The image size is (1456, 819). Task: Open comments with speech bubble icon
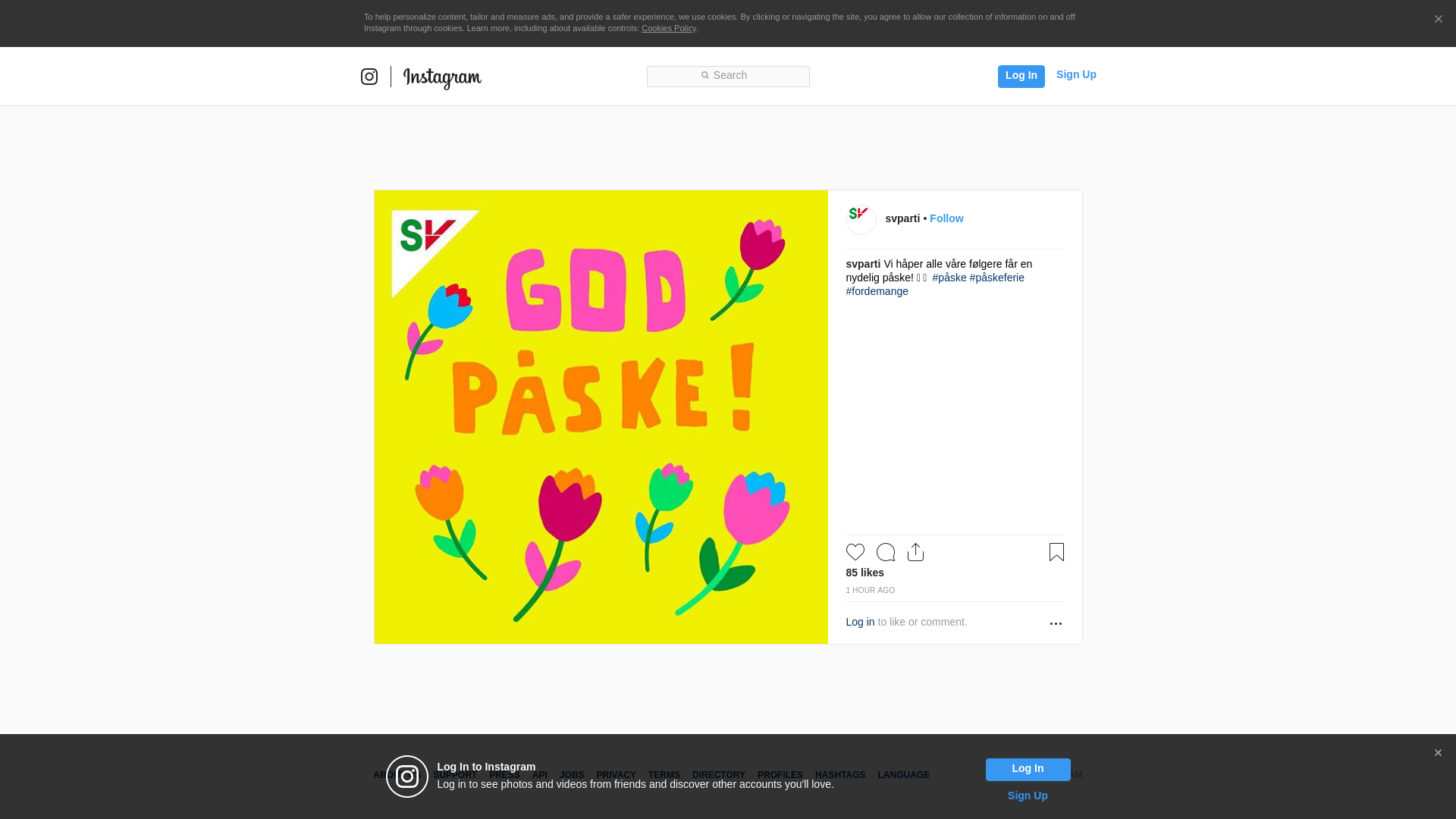click(885, 552)
